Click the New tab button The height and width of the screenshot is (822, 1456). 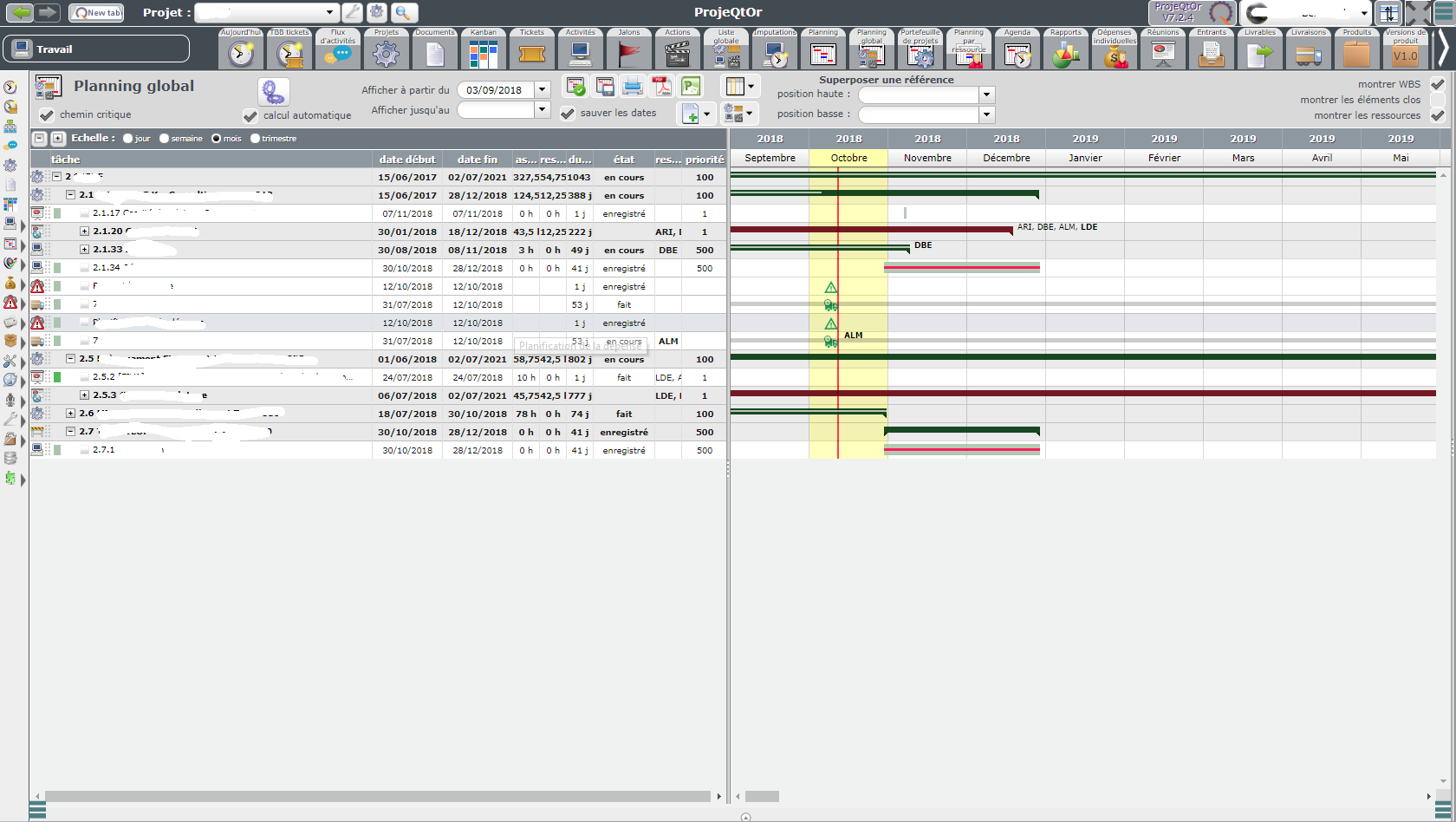(x=96, y=13)
